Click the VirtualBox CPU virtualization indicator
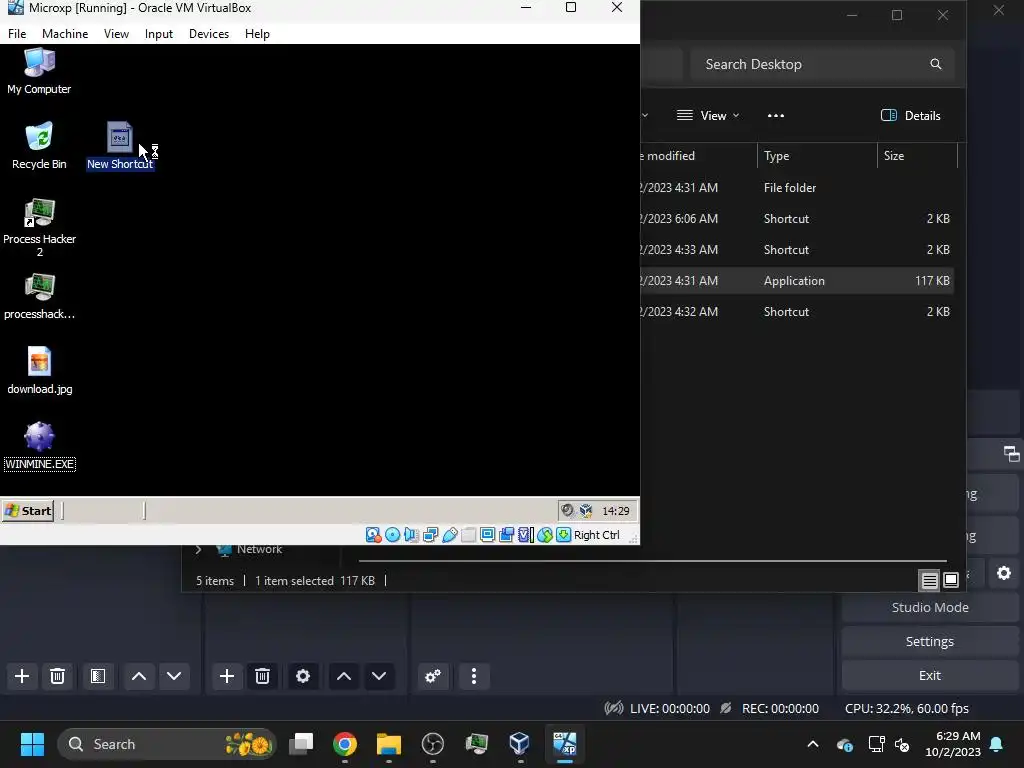Viewport: 1024px width, 768px height. [x=526, y=535]
